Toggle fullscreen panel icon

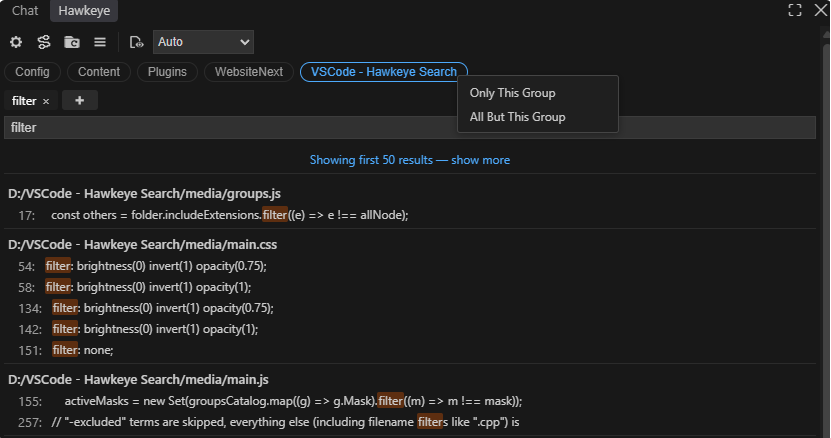tap(795, 10)
